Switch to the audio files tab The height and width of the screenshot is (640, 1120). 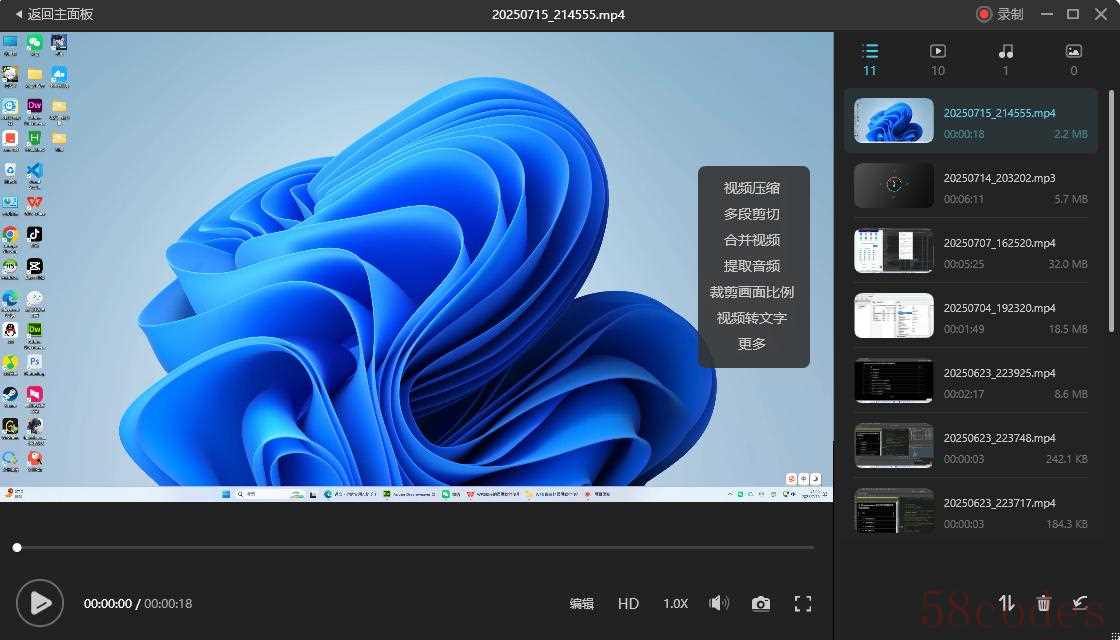tap(1006, 59)
